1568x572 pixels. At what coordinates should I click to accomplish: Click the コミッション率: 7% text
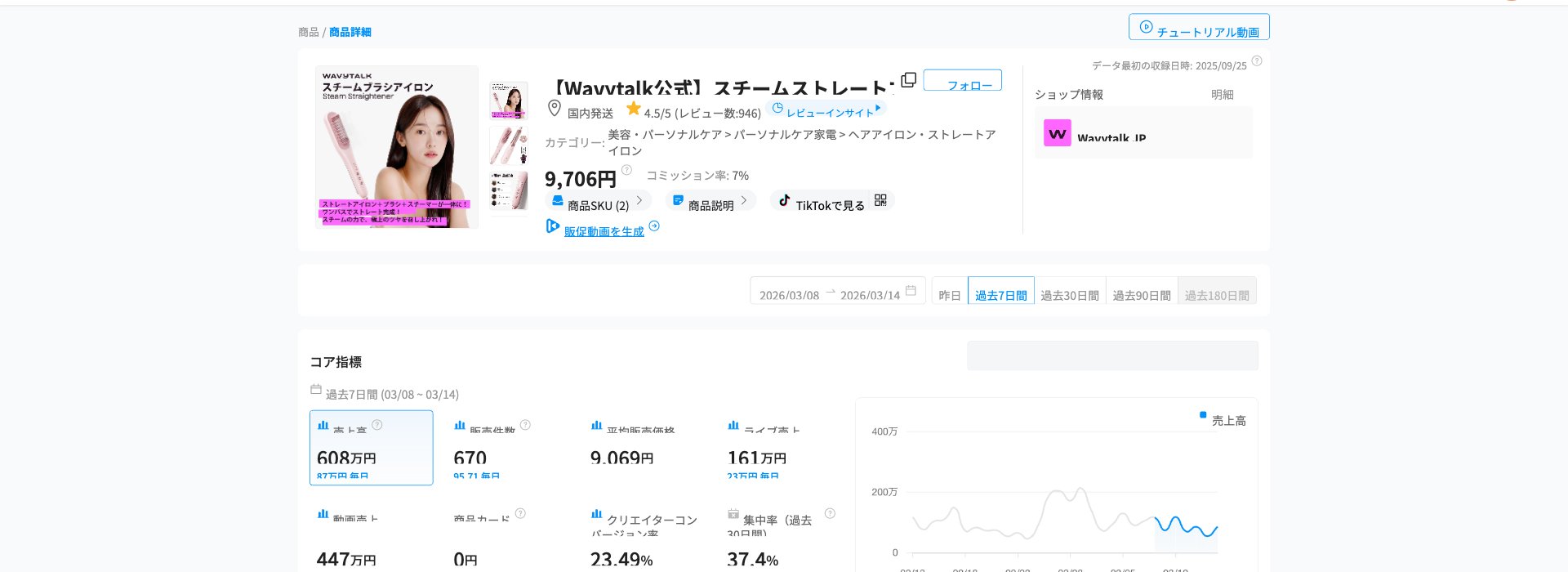click(x=697, y=176)
